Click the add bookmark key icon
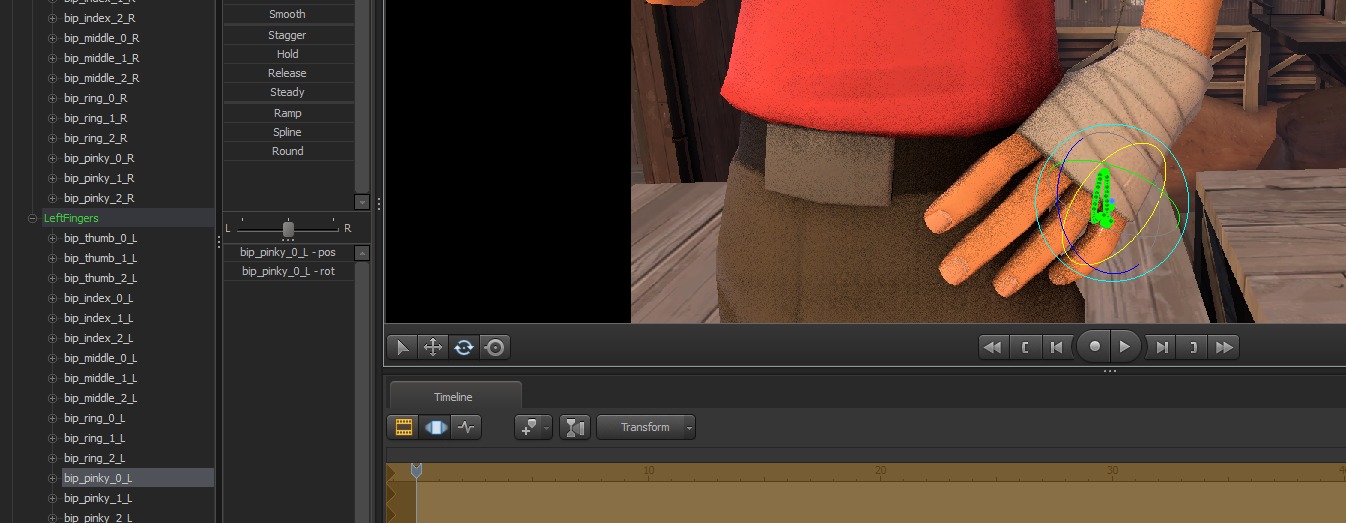Screen dimensions: 1346x523 click(x=528, y=427)
